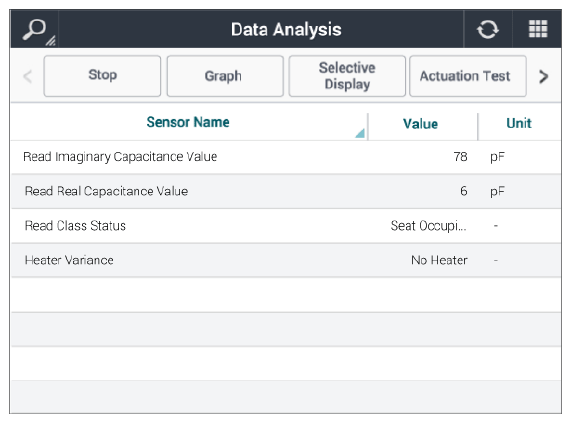571x423 pixels.
Task: Open the grid menu icon
Action: point(538,29)
